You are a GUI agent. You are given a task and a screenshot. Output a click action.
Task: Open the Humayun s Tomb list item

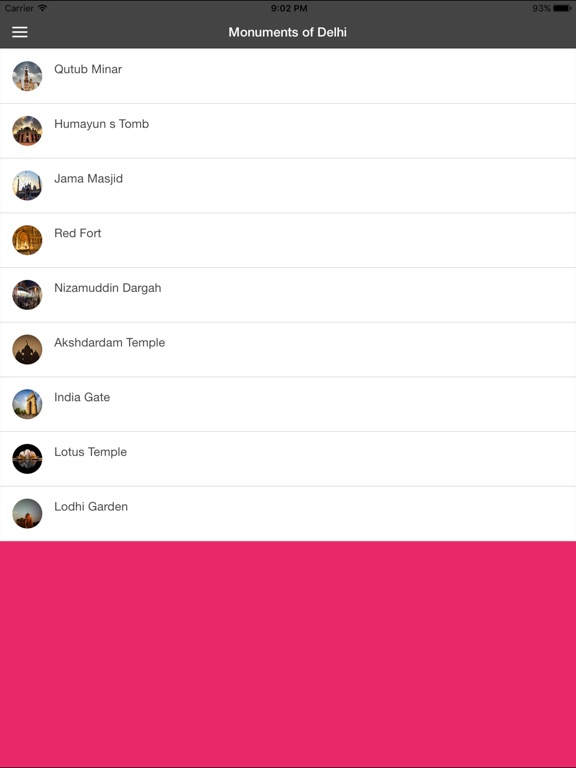pyautogui.click(x=288, y=131)
